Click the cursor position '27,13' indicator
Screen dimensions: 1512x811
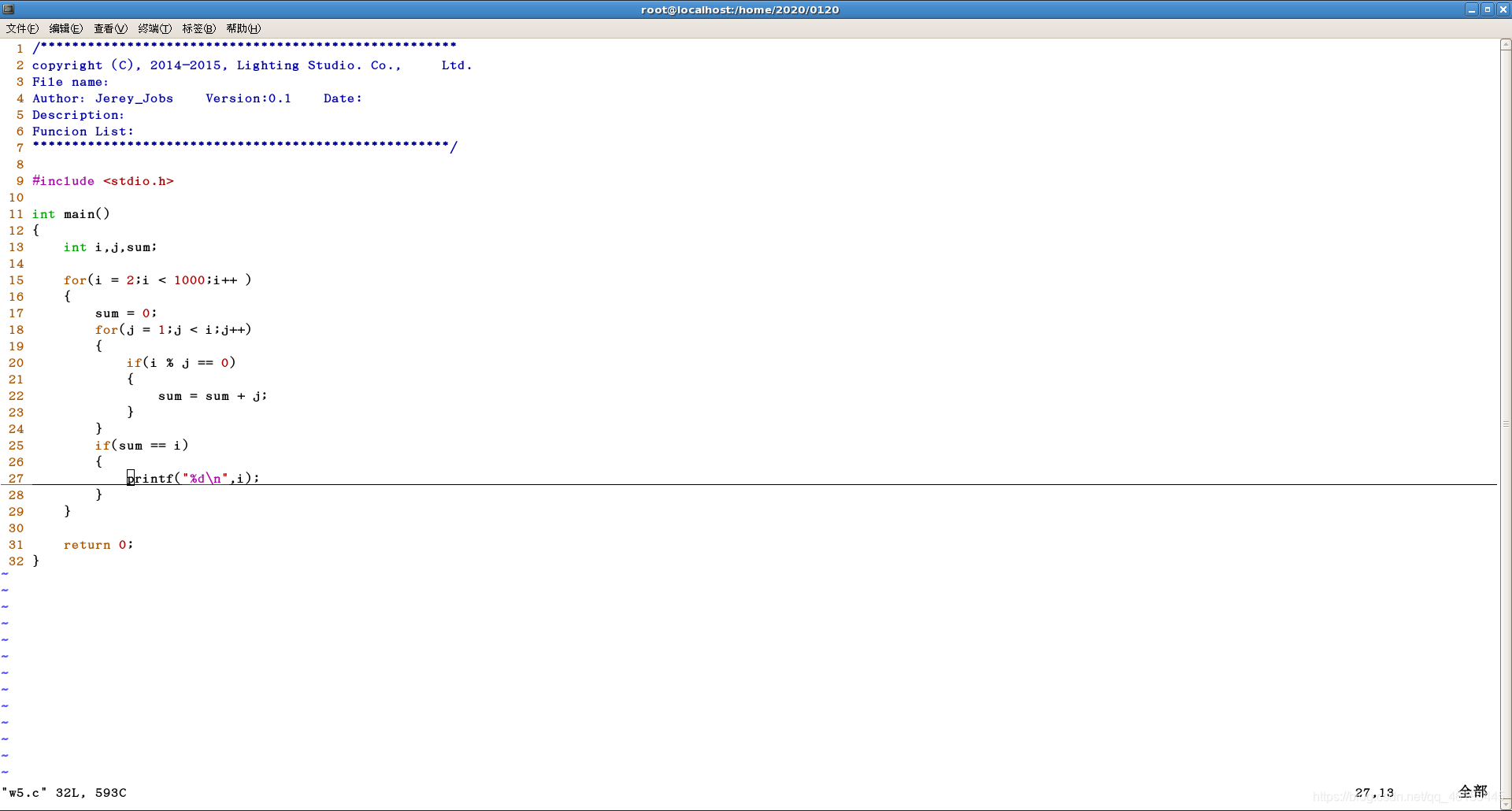1374,793
